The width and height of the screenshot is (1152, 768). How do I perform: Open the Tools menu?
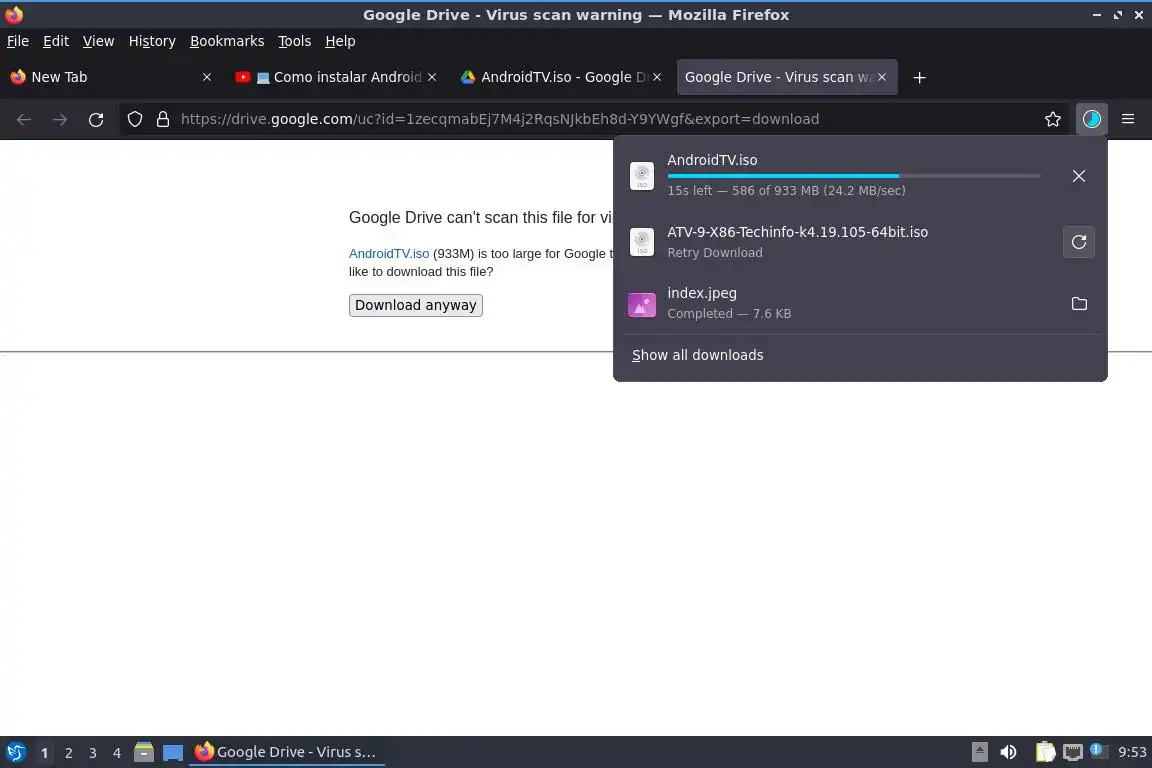pyautogui.click(x=295, y=41)
